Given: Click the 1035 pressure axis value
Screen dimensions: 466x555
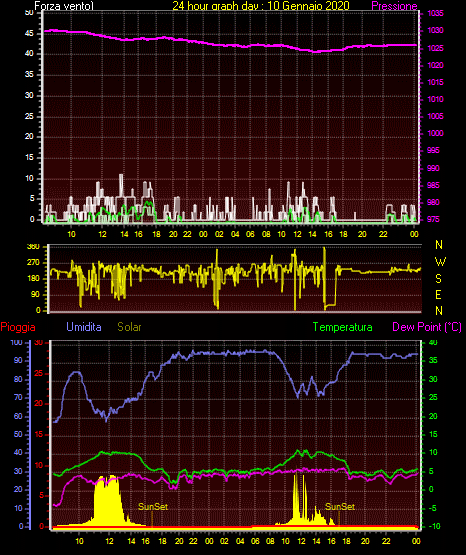Looking at the screenshot, I should click(x=435, y=13).
